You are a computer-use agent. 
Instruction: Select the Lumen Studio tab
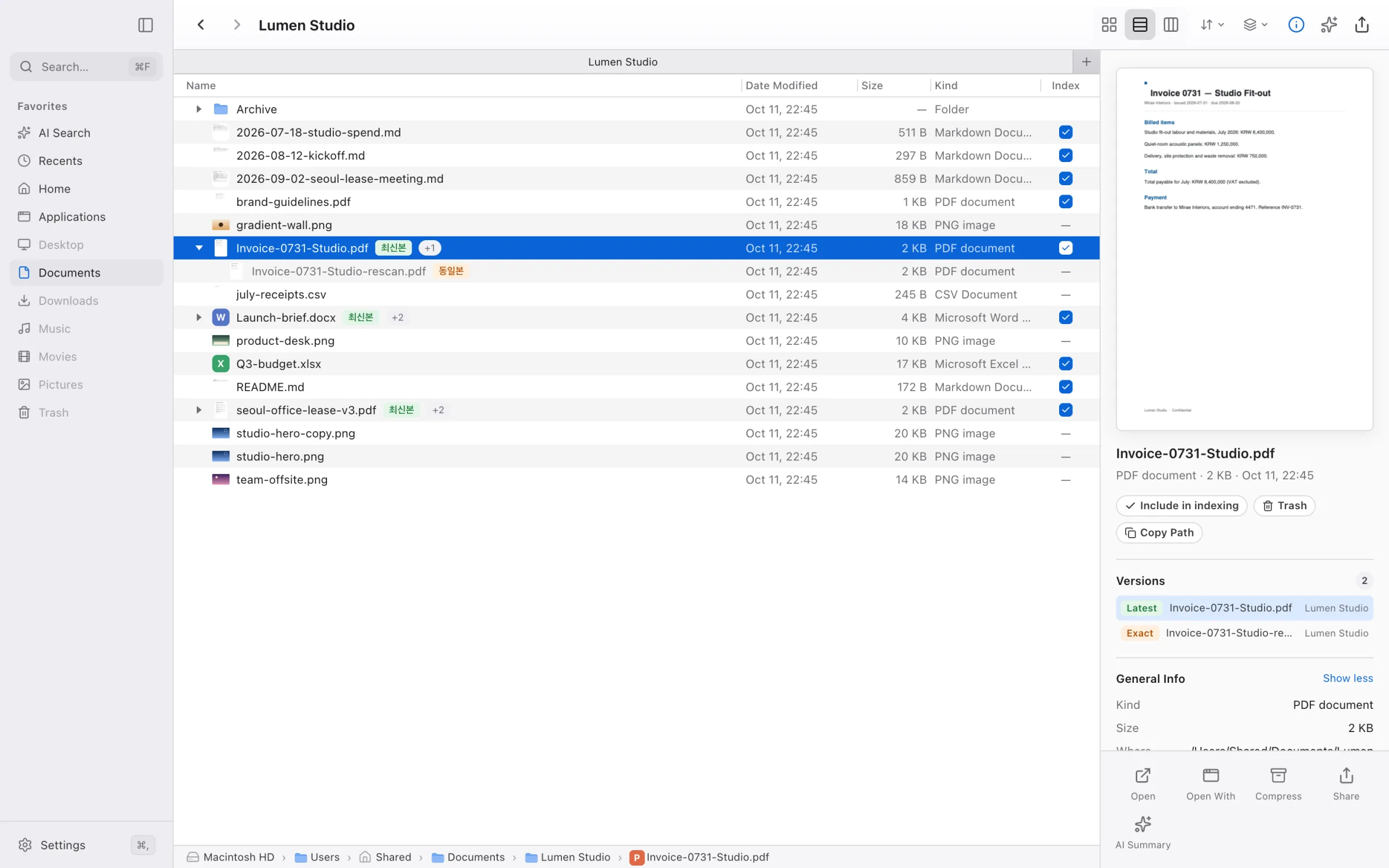point(623,62)
